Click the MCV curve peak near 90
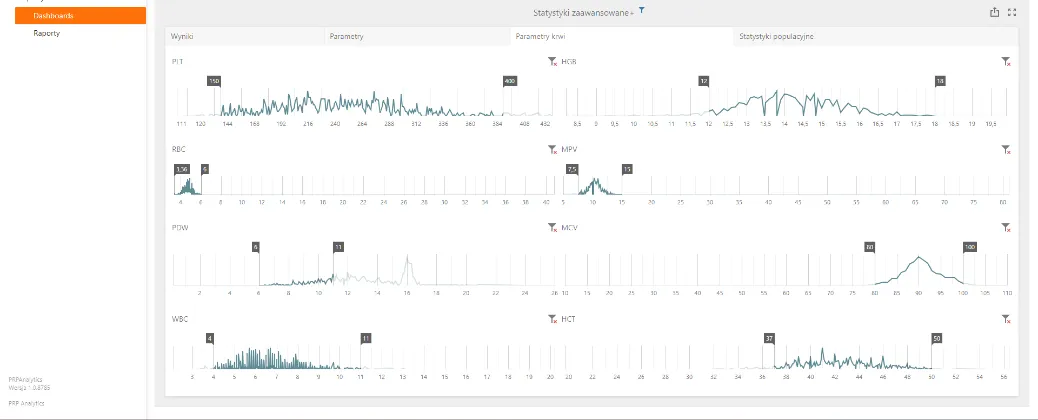The height and width of the screenshot is (420, 1038). pyautogui.click(x=919, y=258)
